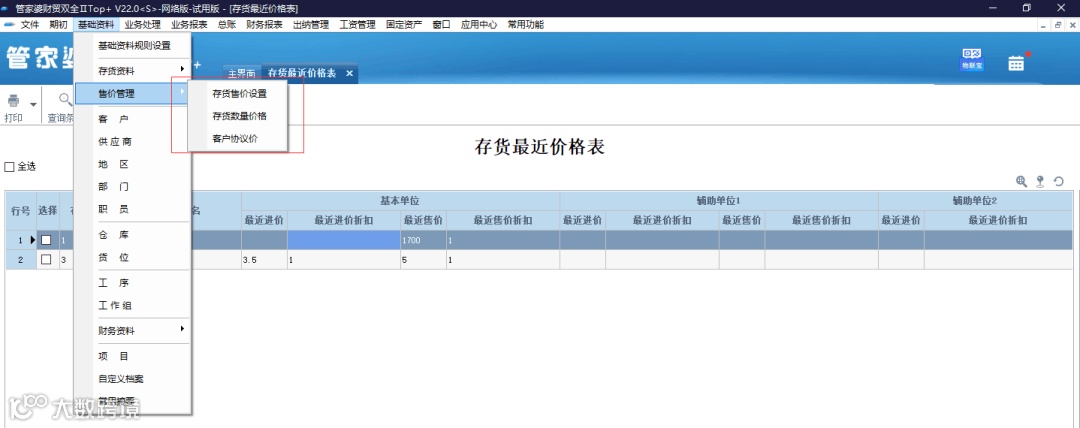Minimize the inner document window

coord(1043,25)
